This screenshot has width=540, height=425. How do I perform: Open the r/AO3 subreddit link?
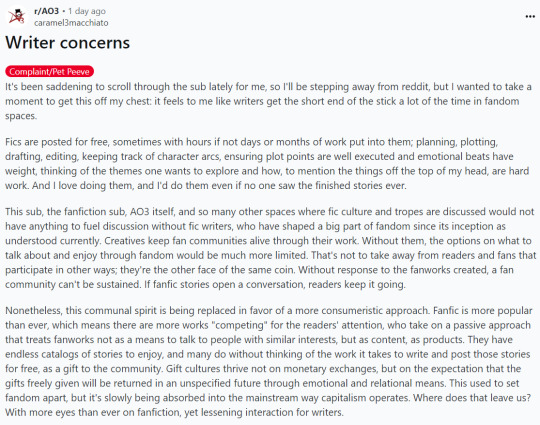coord(46,11)
